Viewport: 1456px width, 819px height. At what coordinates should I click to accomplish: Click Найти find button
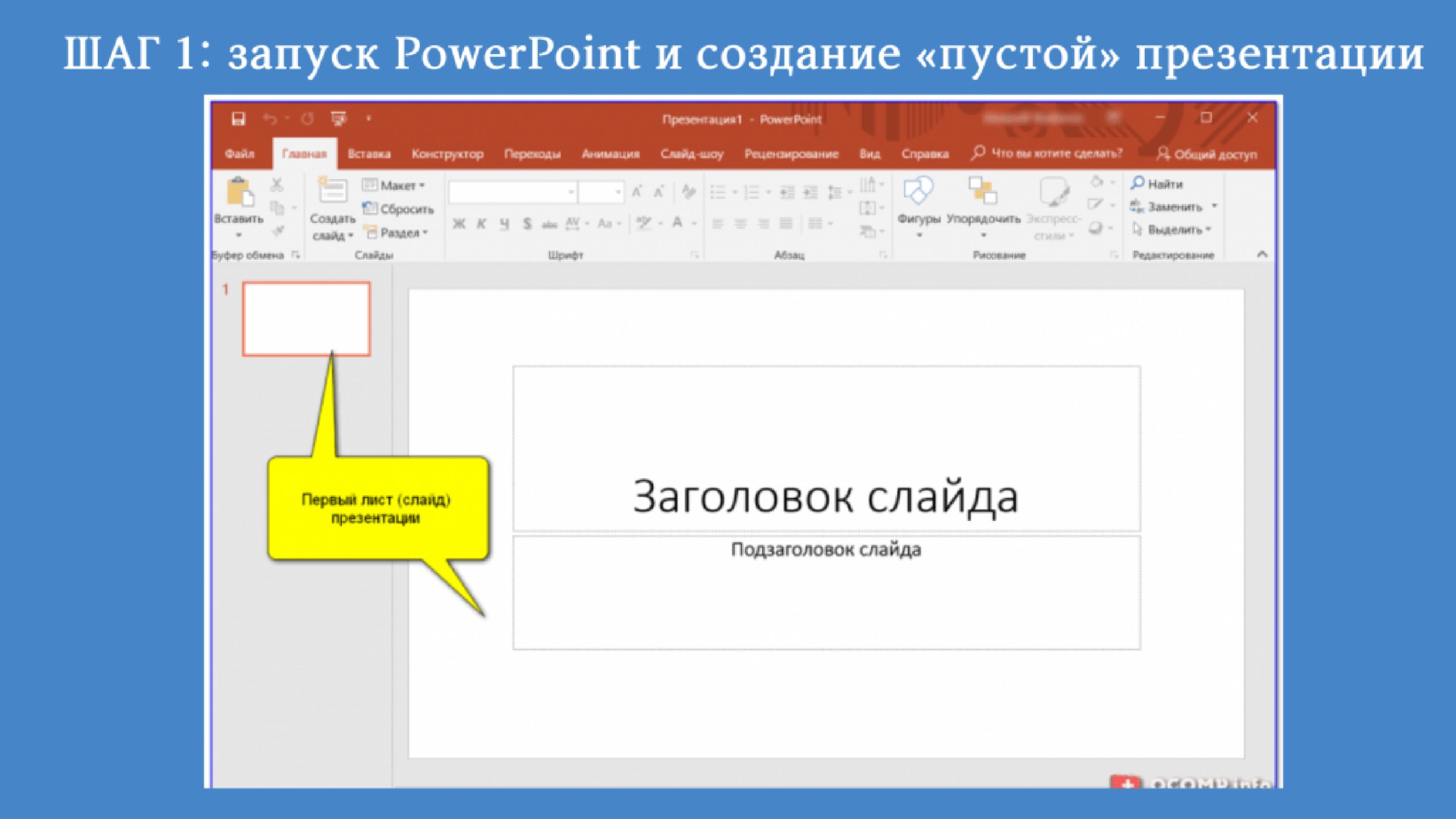coord(1157,184)
